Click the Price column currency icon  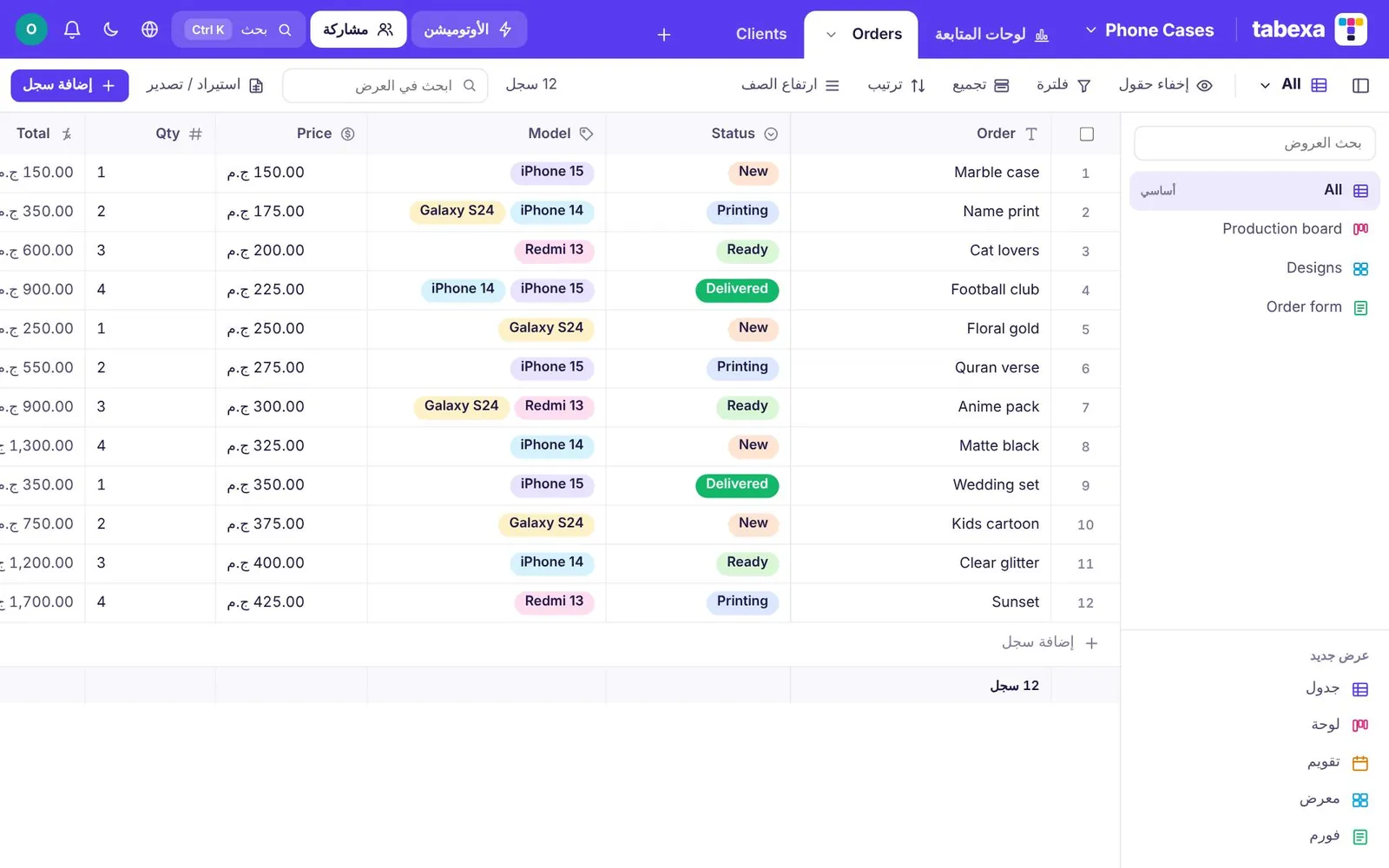coord(348,134)
